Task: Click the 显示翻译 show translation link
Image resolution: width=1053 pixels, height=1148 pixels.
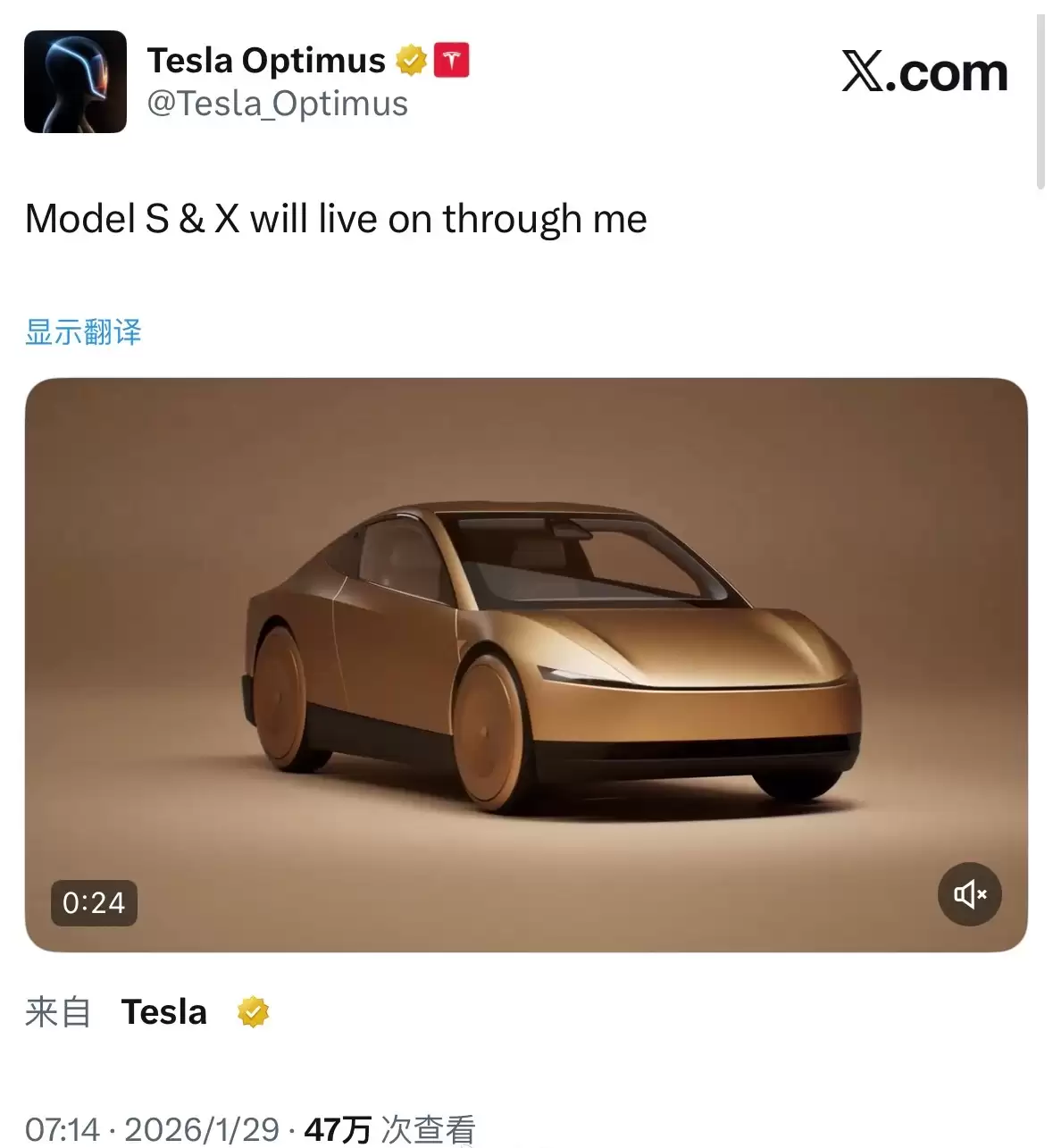Action: pos(83,331)
